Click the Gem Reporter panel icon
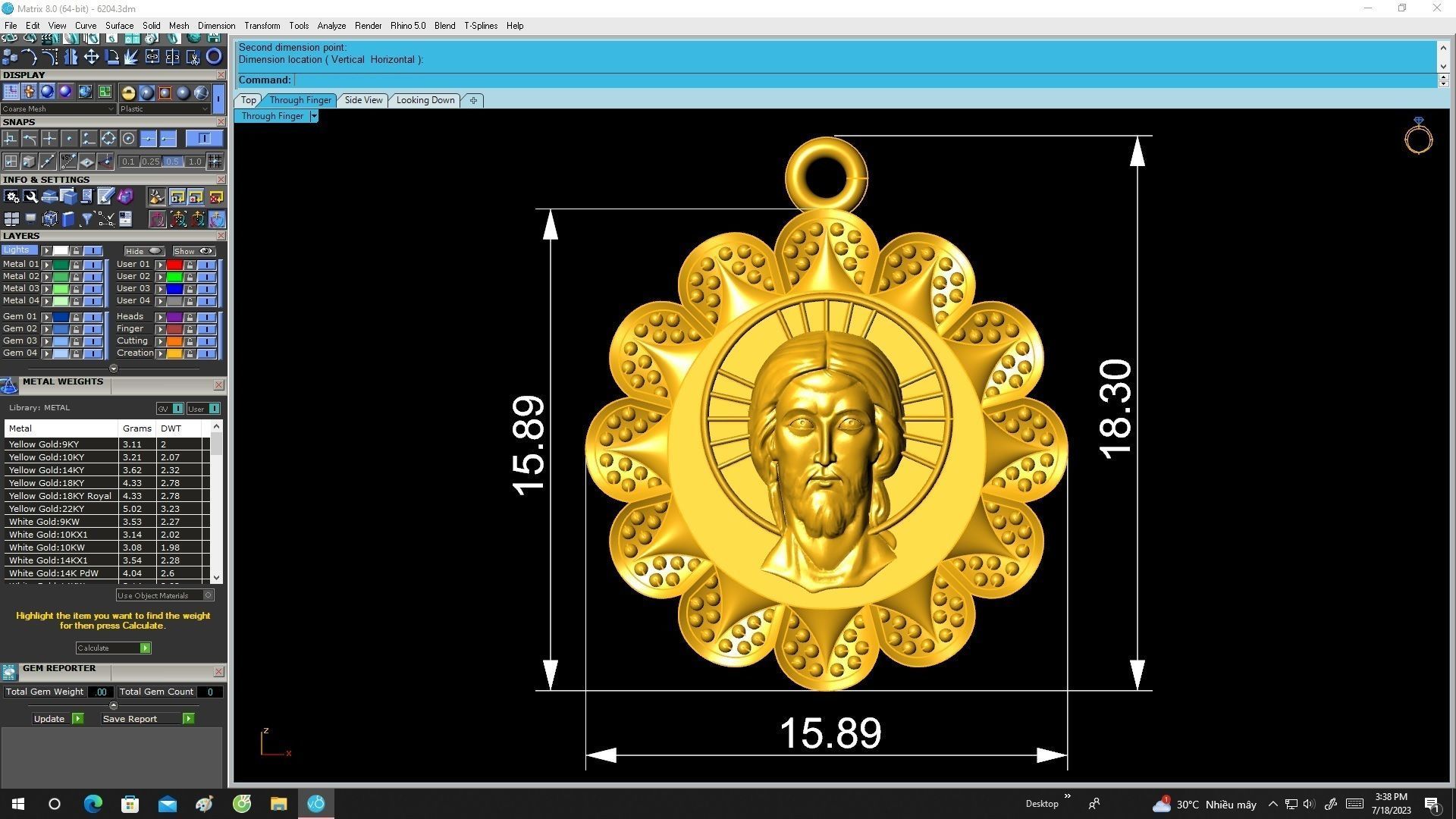The height and width of the screenshot is (819, 1456). coord(9,672)
